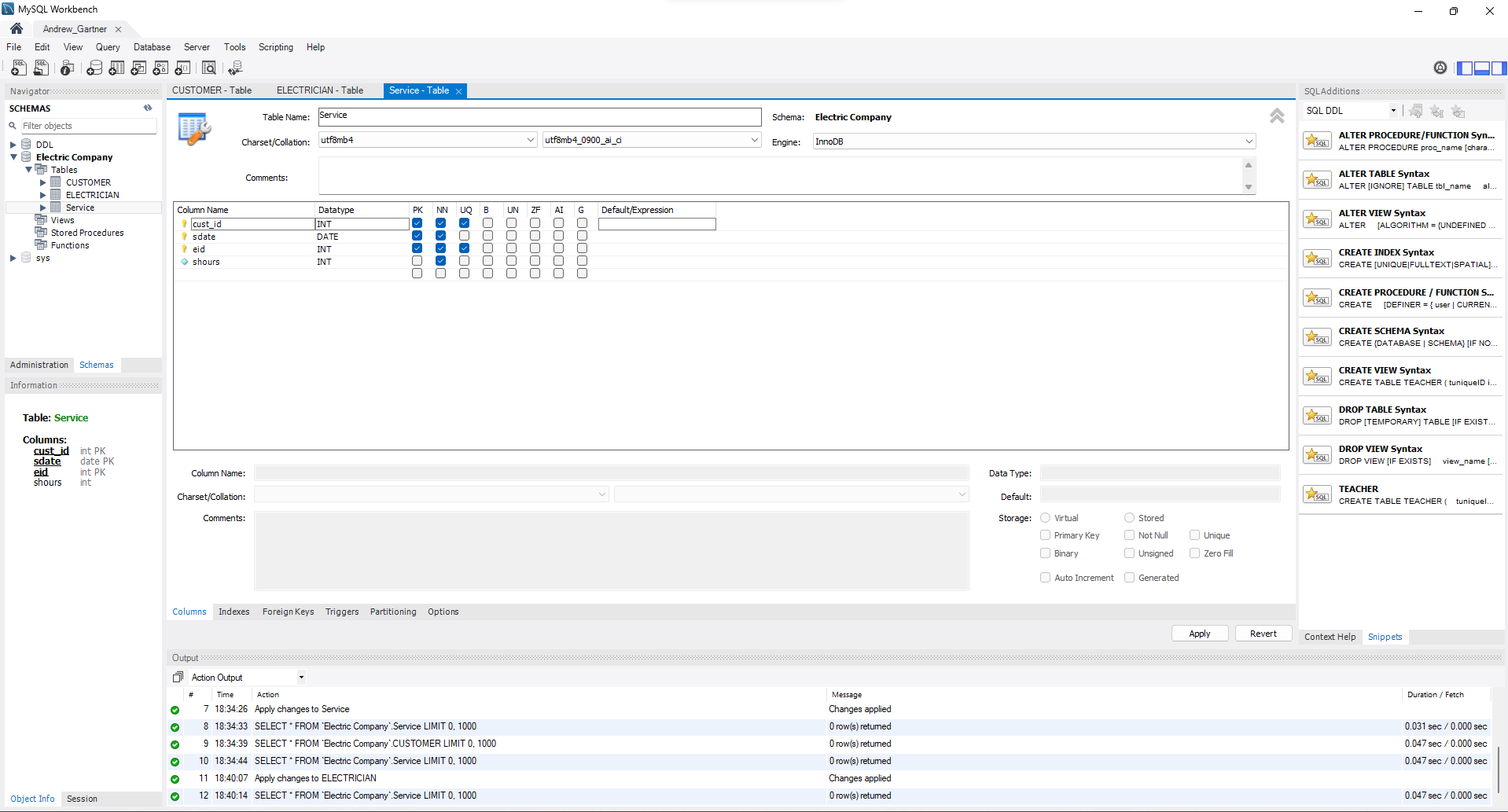Image resolution: width=1508 pixels, height=812 pixels.
Task: Click the Filter objects search field
Action: [88, 126]
